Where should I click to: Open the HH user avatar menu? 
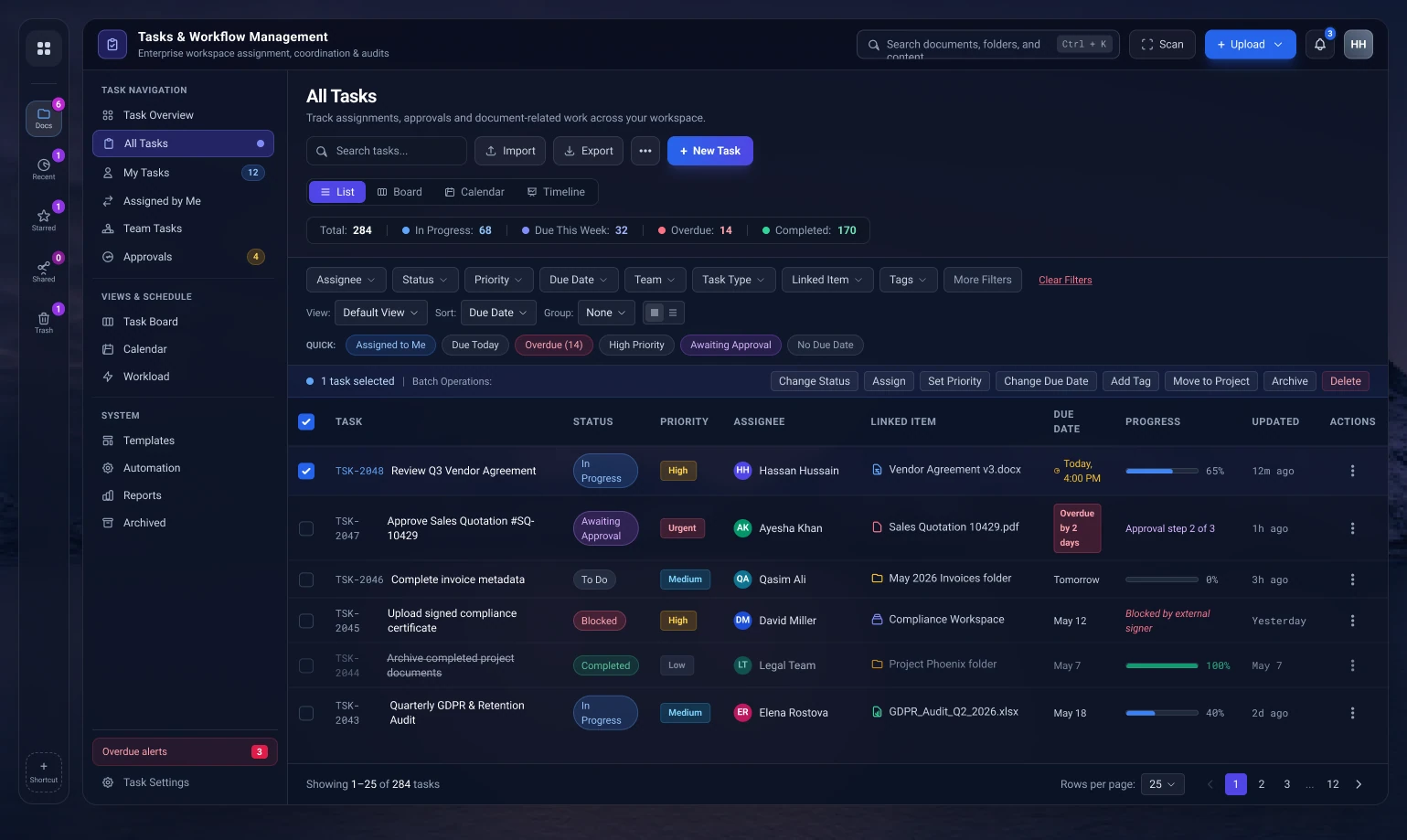(x=1359, y=44)
